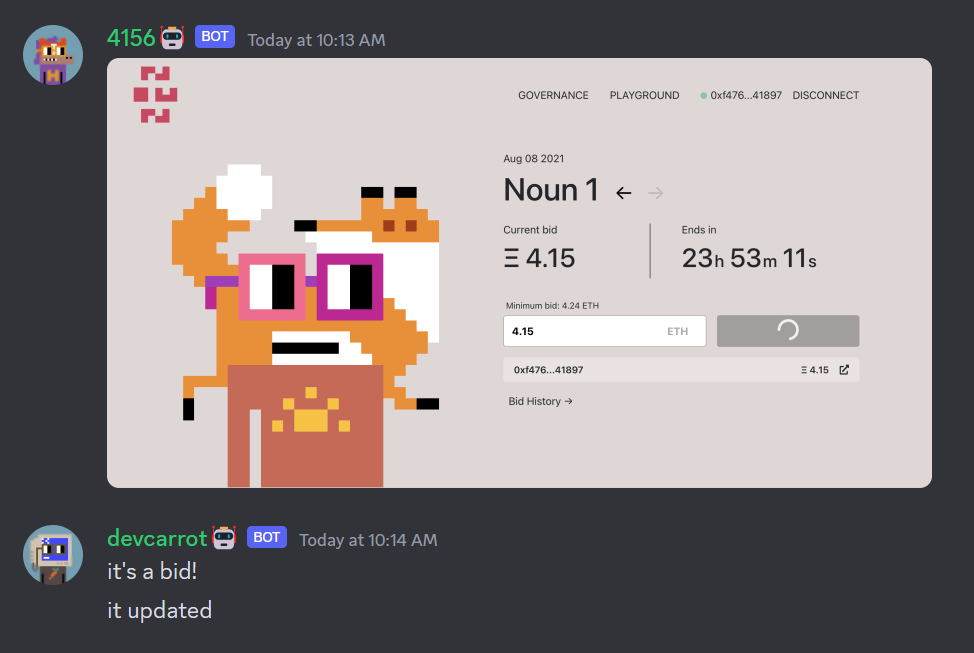Click the Current bid label
Viewport: 974px width, 653px height.
click(530, 230)
